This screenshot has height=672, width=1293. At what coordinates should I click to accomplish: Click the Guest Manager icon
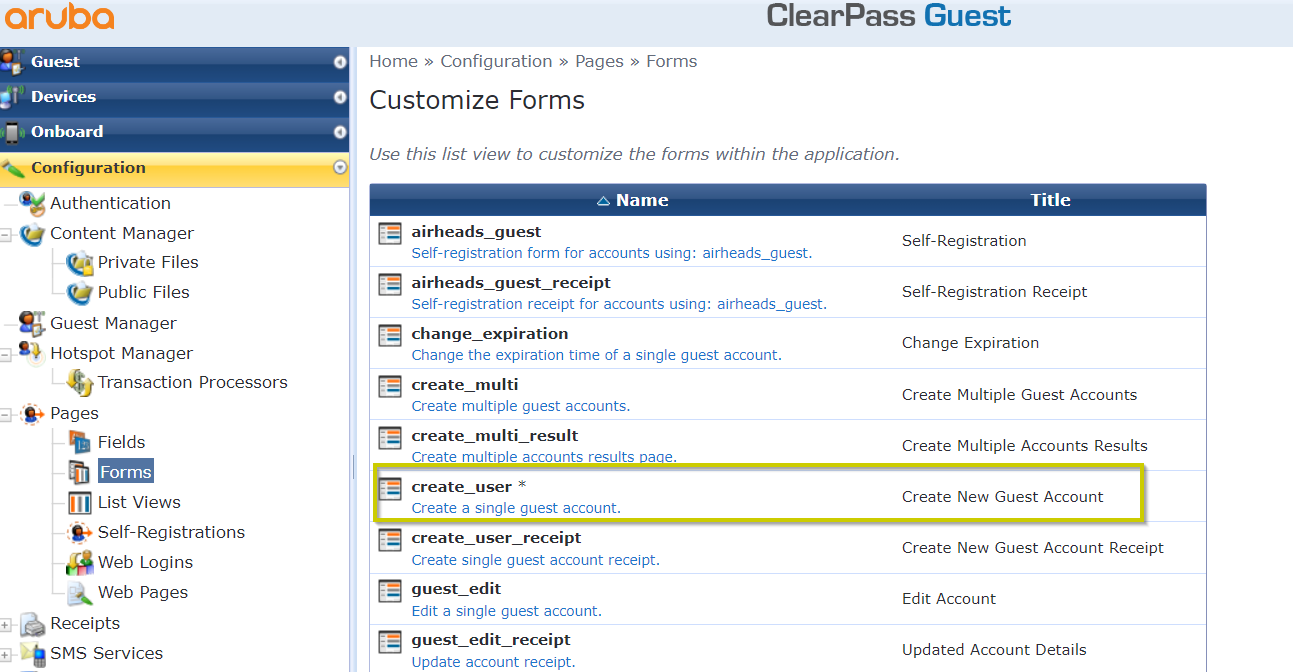(33, 323)
